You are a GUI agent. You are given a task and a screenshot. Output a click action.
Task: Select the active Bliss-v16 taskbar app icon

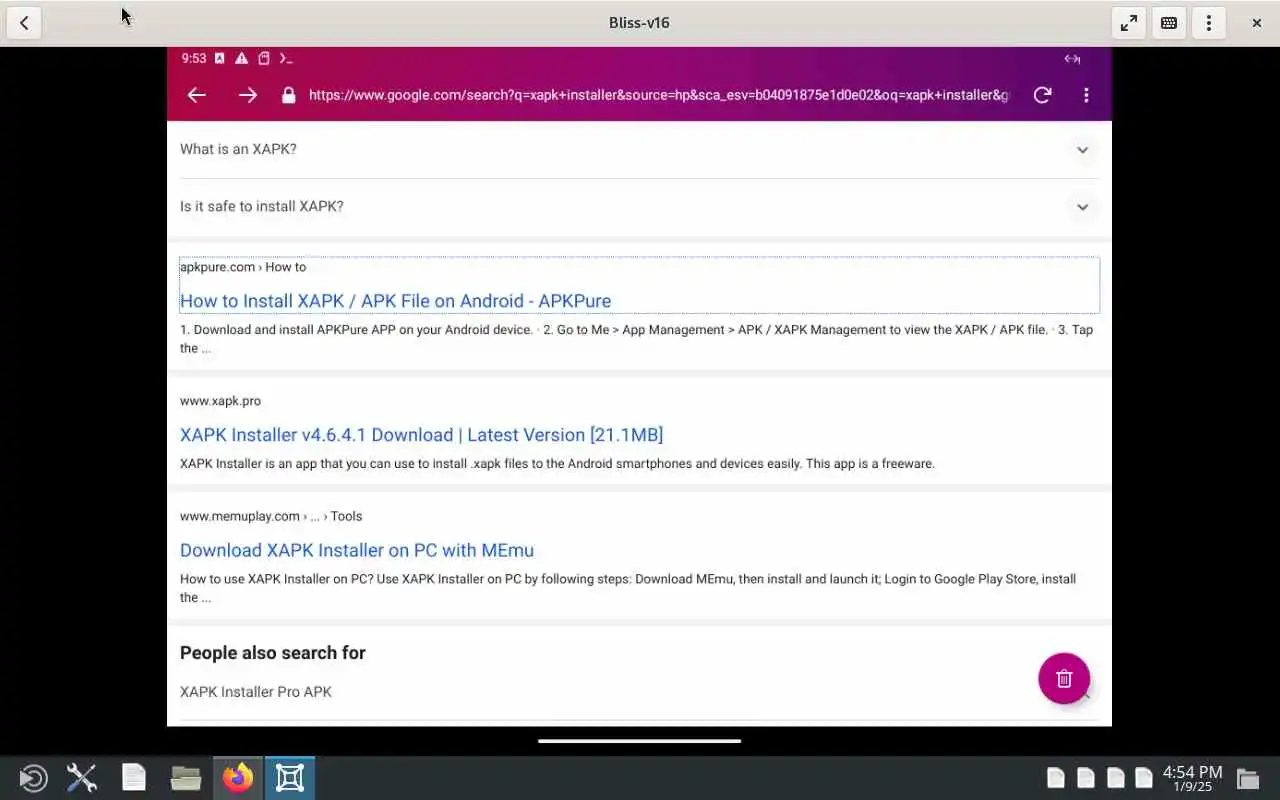(290, 778)
